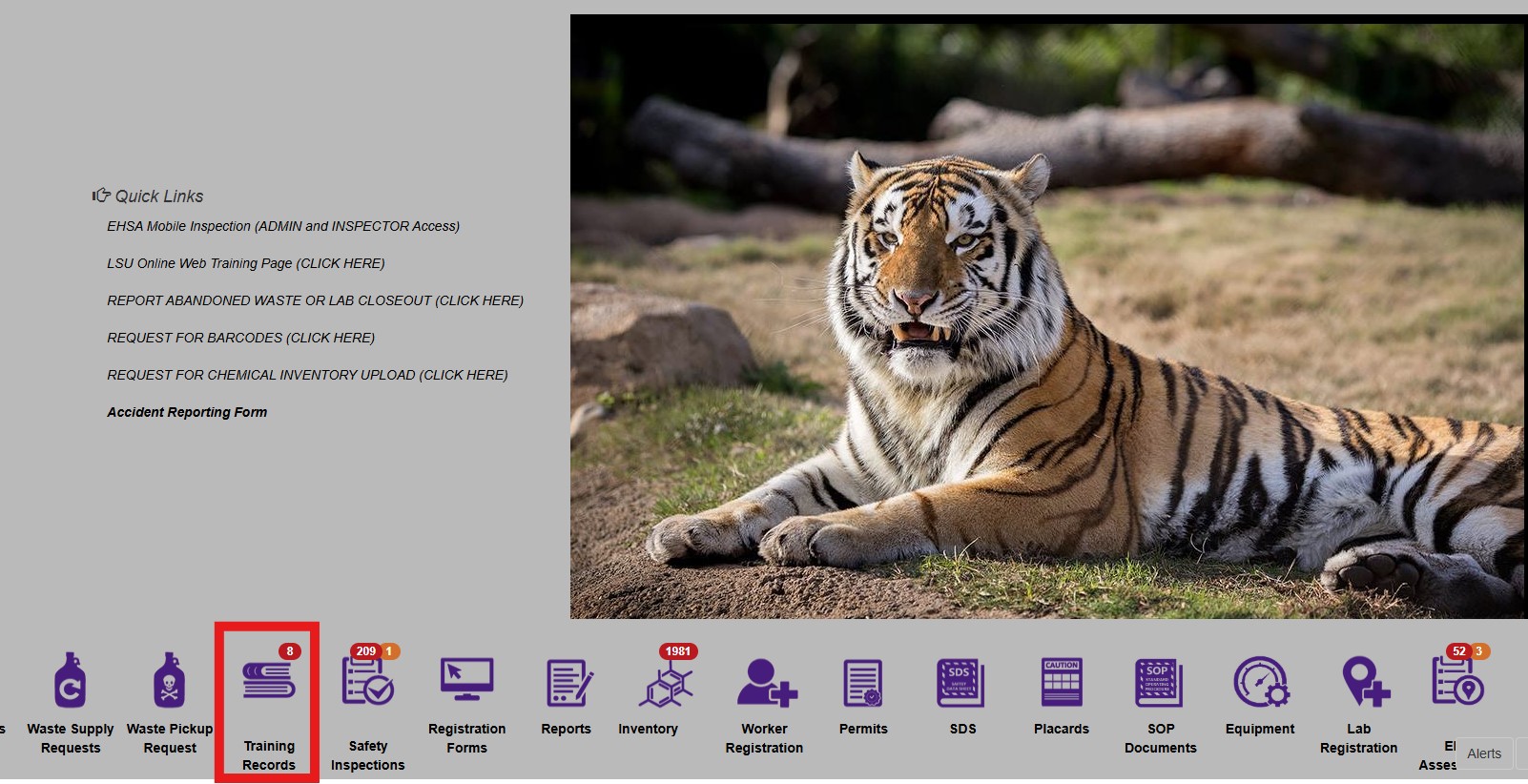The height and width of the screenshot is (784, 1528).
Task: Click Report Abandoned Waste or Lab Closeout
Action: pyautogui.click(x=315, y=300)
